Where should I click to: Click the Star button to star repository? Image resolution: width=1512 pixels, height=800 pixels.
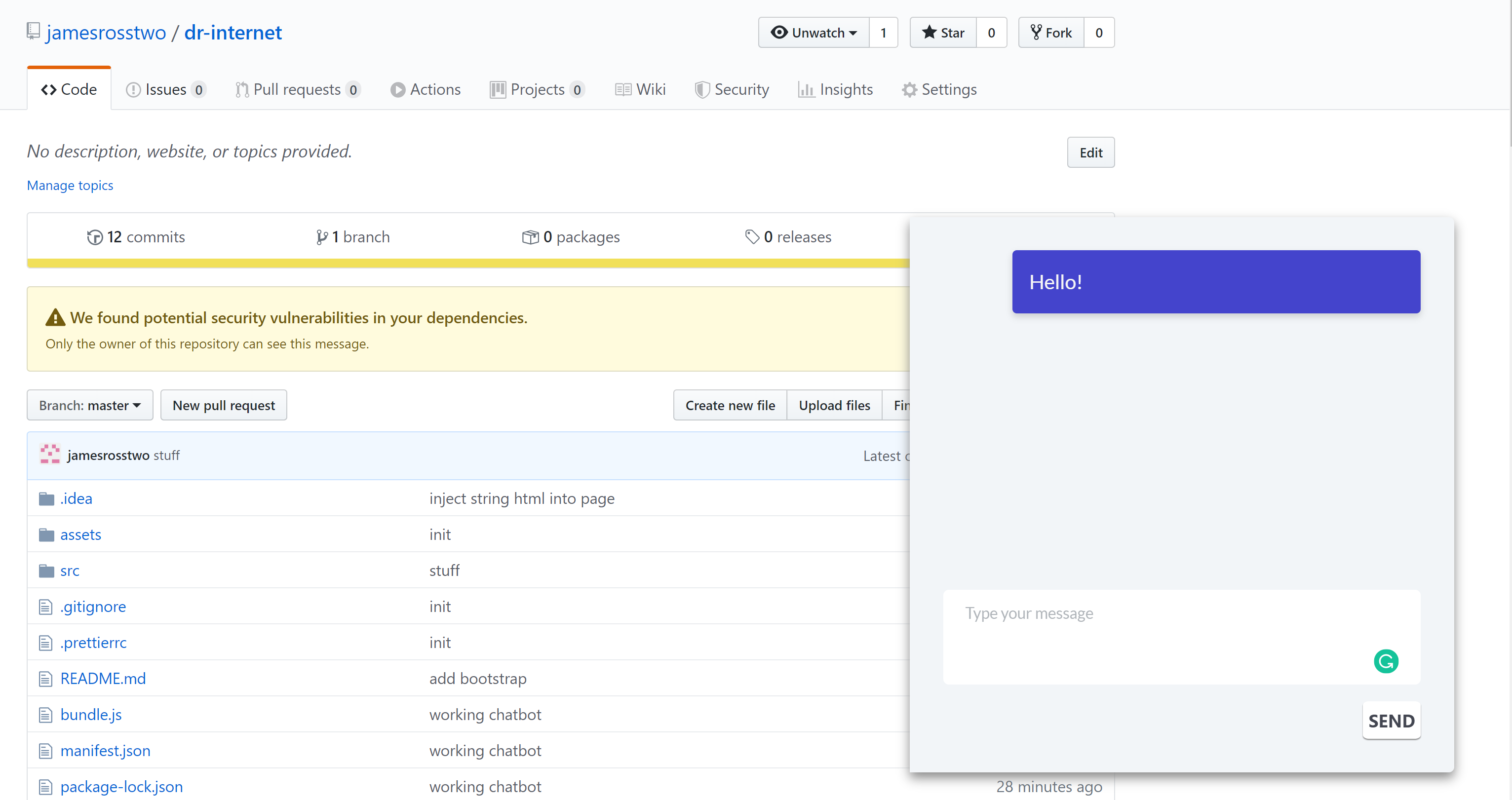pos(943,33)
